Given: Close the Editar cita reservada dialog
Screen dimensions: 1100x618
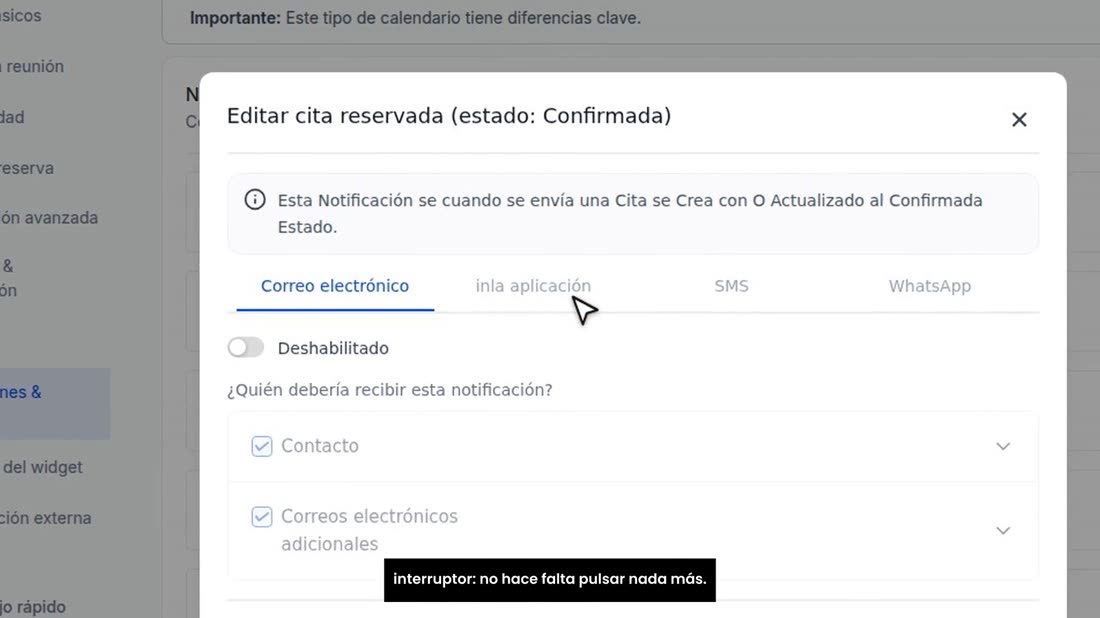Looking at the screenshot, I should click(1019, 120).
